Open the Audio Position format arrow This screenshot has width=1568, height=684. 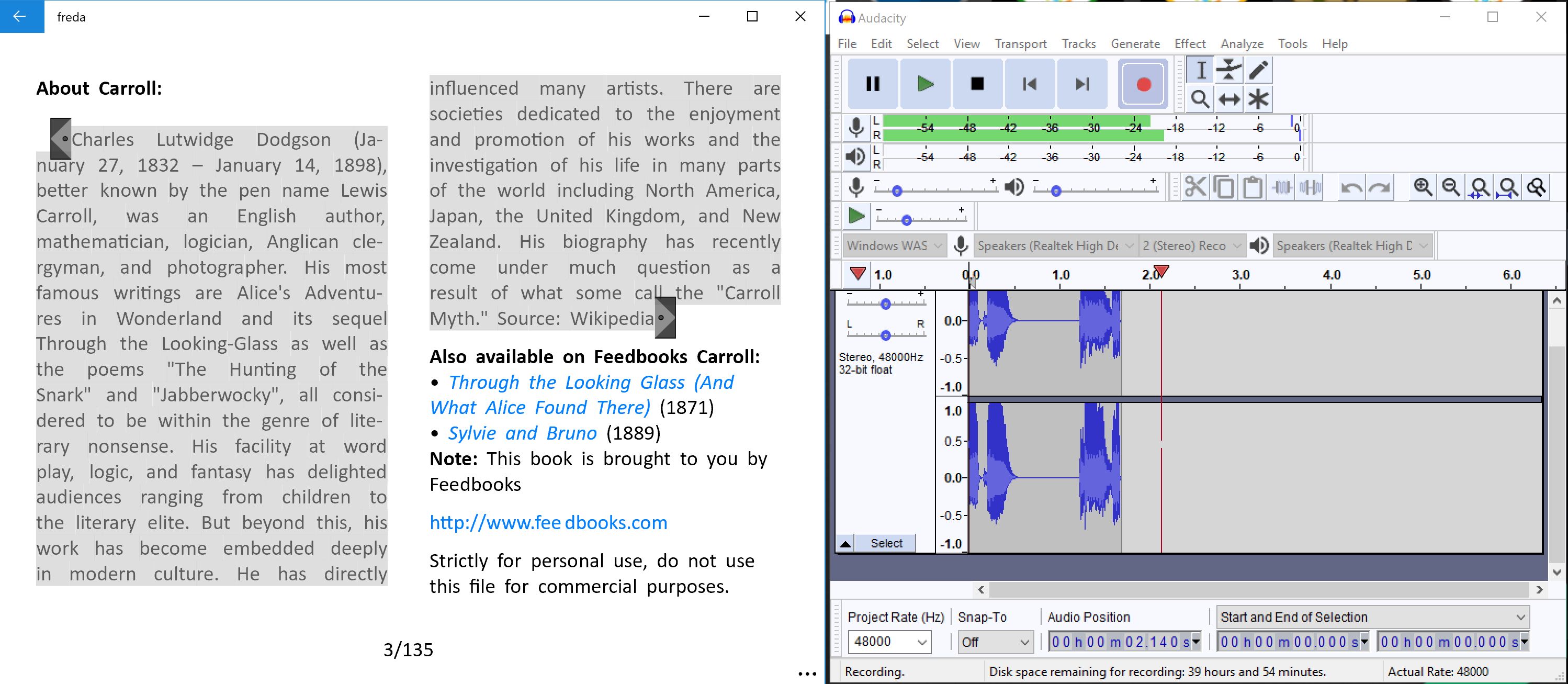point(1196,642)
